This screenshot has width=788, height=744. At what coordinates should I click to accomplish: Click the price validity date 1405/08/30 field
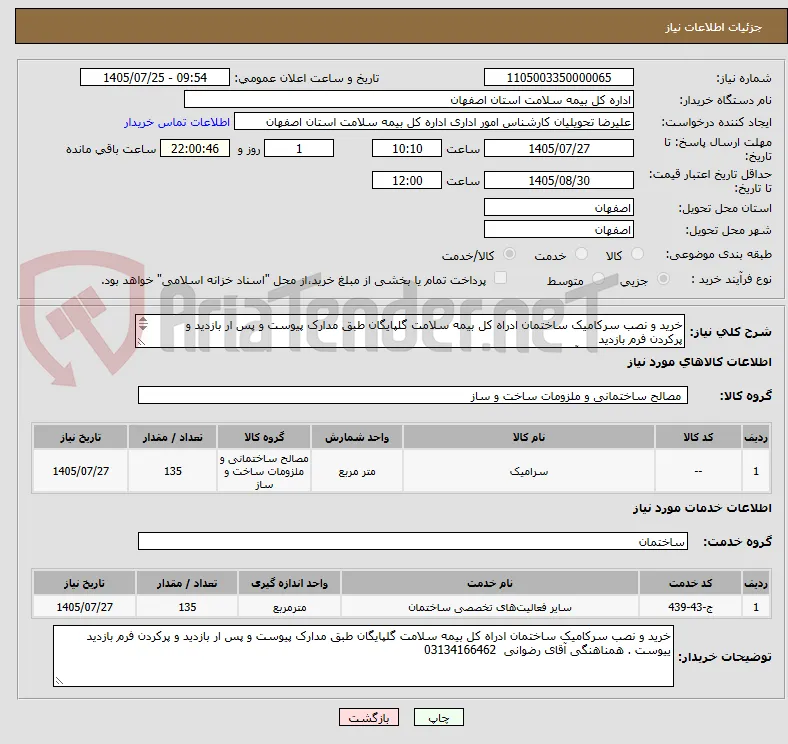[x=558, y=180]
